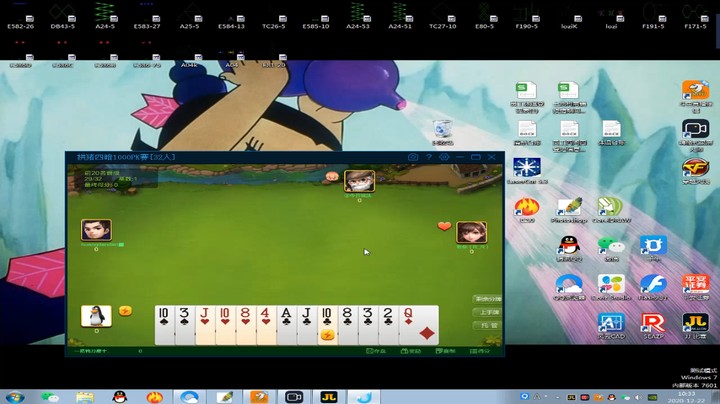The width and height of the screenshot is (720, 404).
Task: Open the video camera app shortcut on the desktop
Action: (x=695, y=133)
